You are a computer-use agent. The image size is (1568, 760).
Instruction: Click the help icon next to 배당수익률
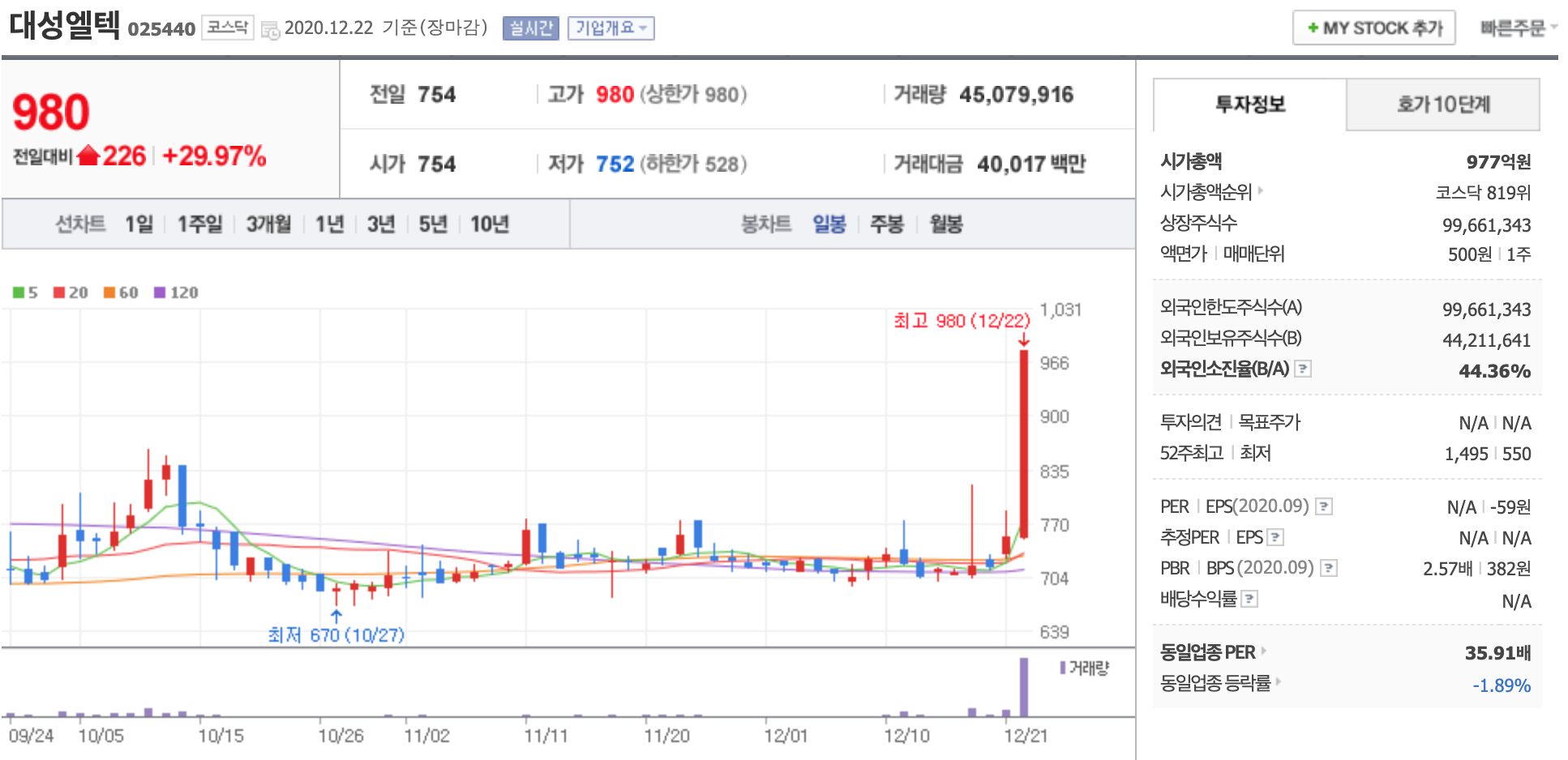(x=1250, y=599)
